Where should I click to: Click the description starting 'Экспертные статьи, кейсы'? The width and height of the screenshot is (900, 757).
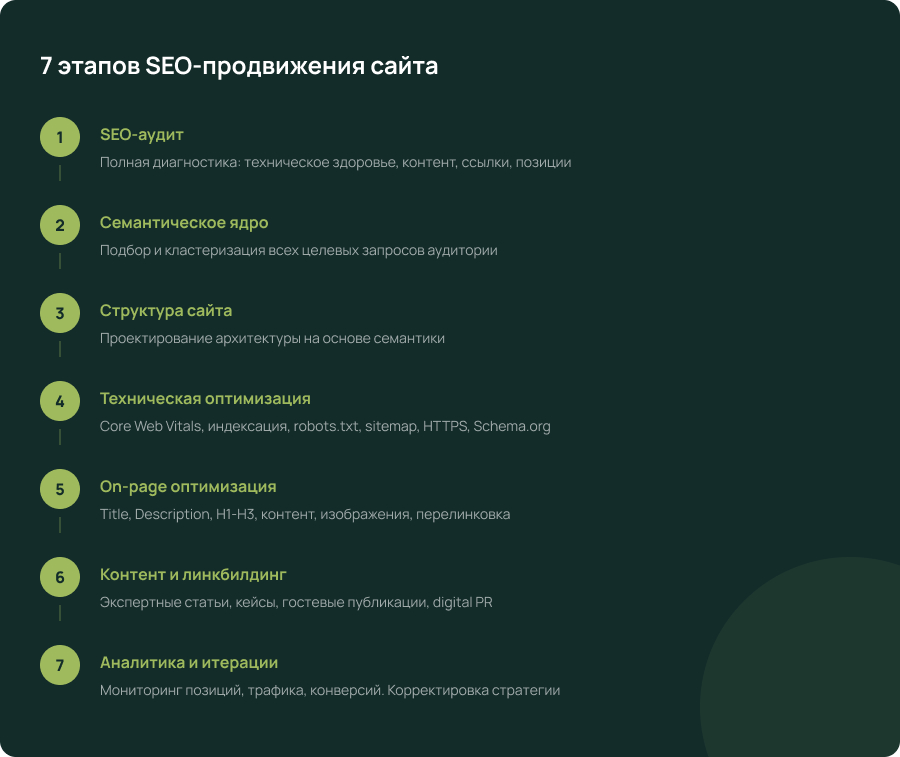coord(296,602)
